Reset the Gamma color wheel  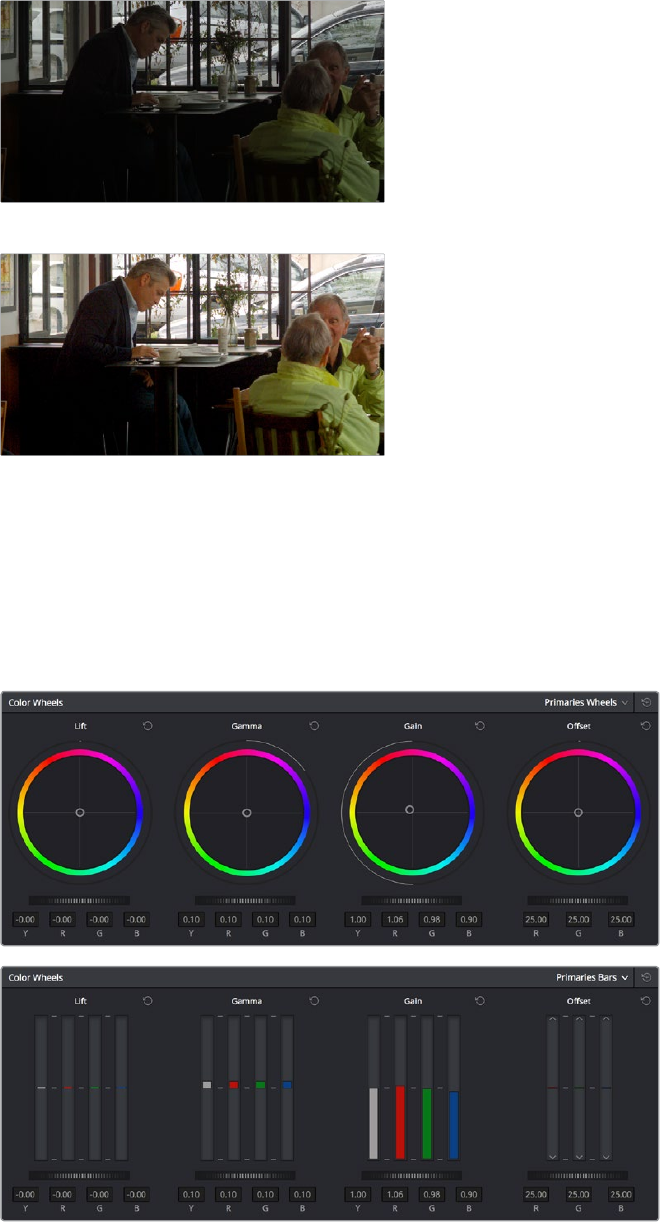(x=314, y=725)
